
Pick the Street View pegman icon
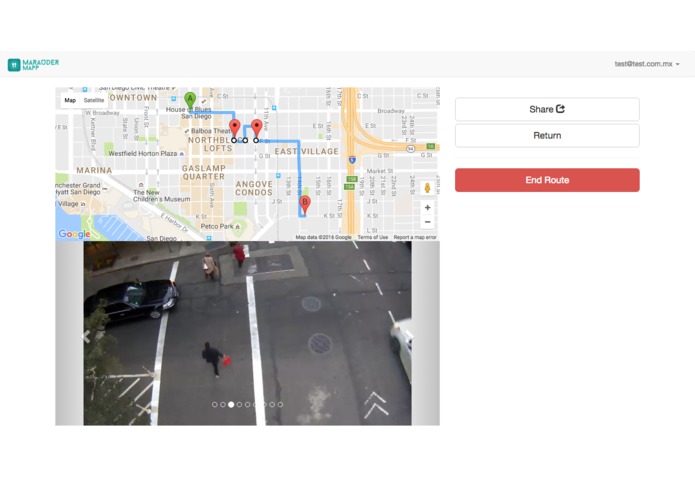coord(427,188)
